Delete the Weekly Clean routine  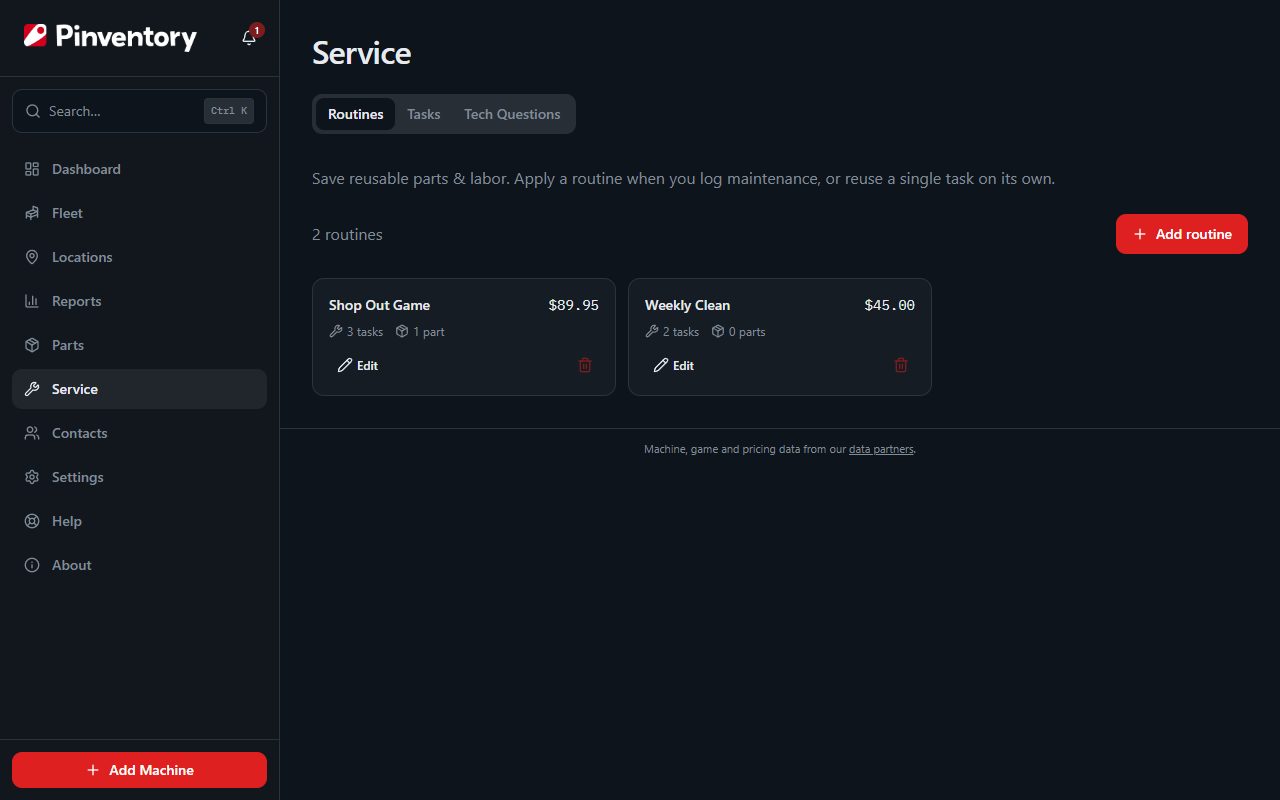pos(901,365)
